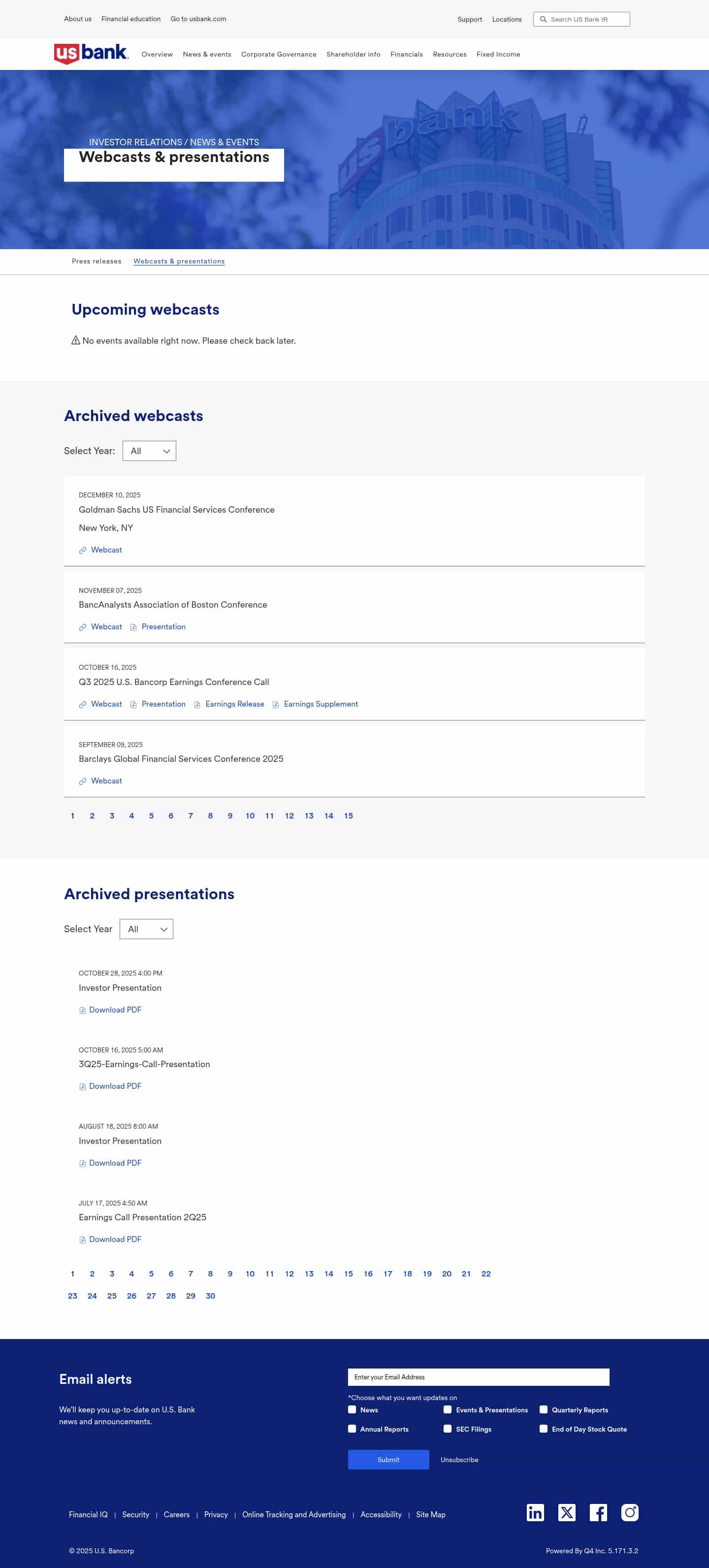Viewport: 709px width, 1568px height.
Task: Click the Submit button for email alerts
Action: click(x=388, y=1459)
